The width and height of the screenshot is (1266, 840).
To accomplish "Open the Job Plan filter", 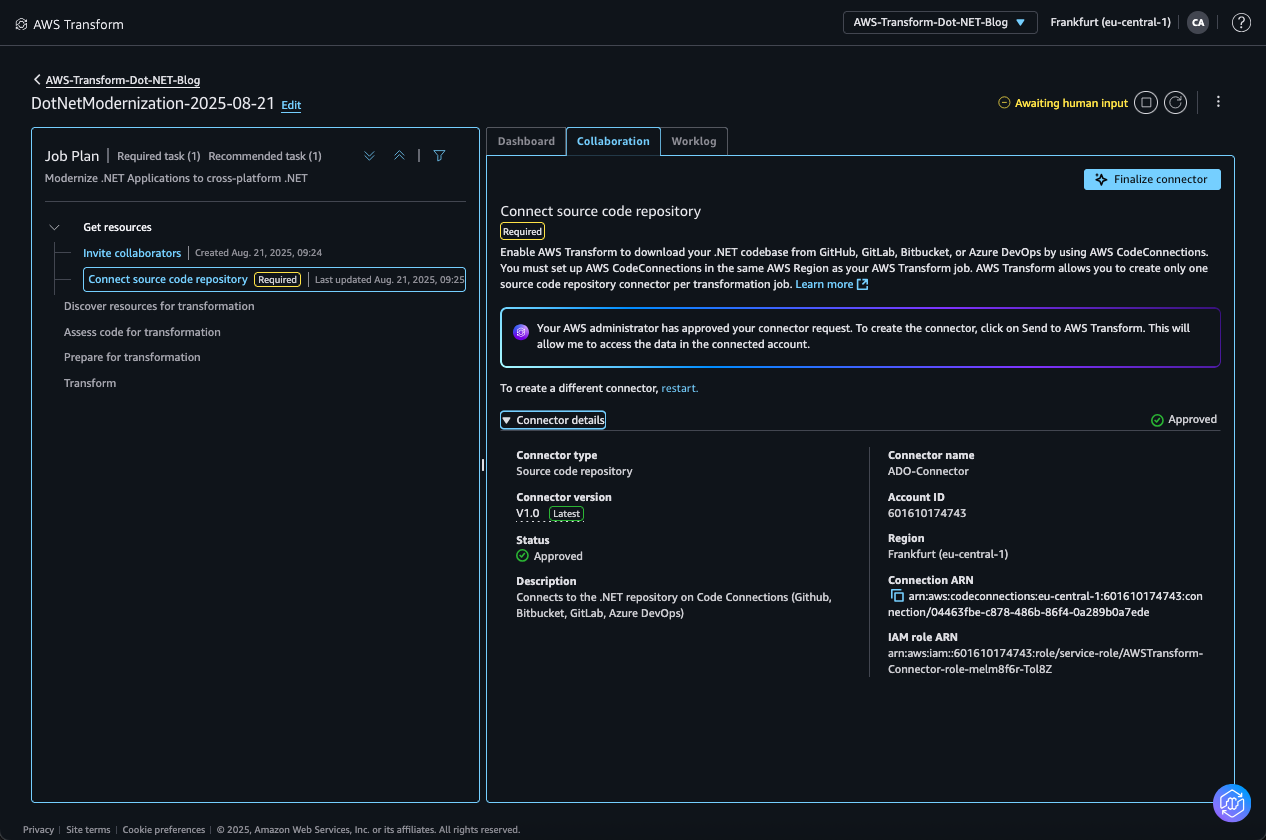I will coord(439,155).
